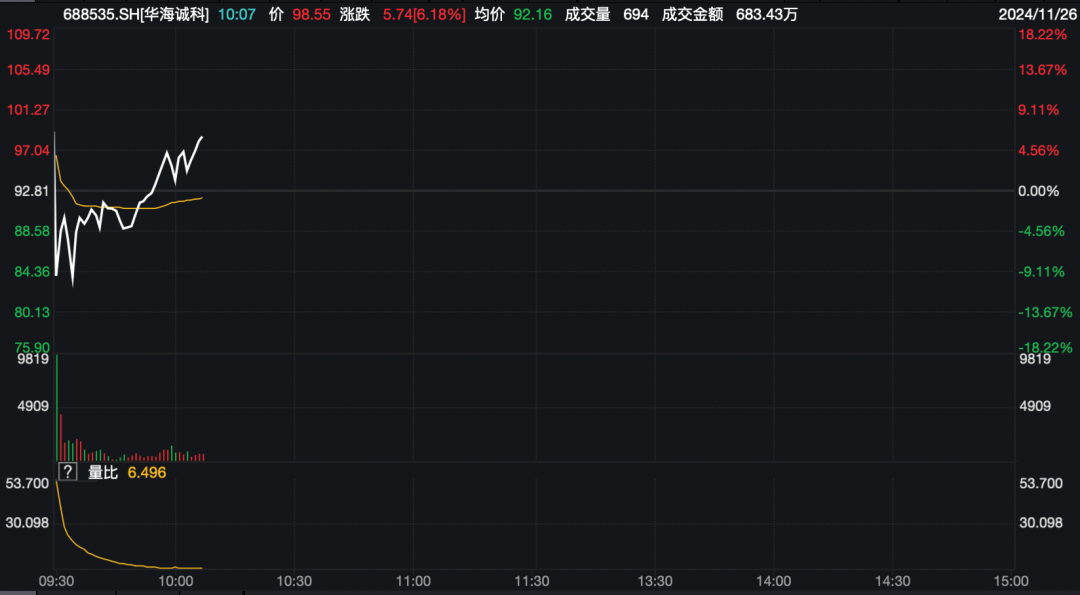
Task: Click the 75.90 price axis label
Action: 32,347
